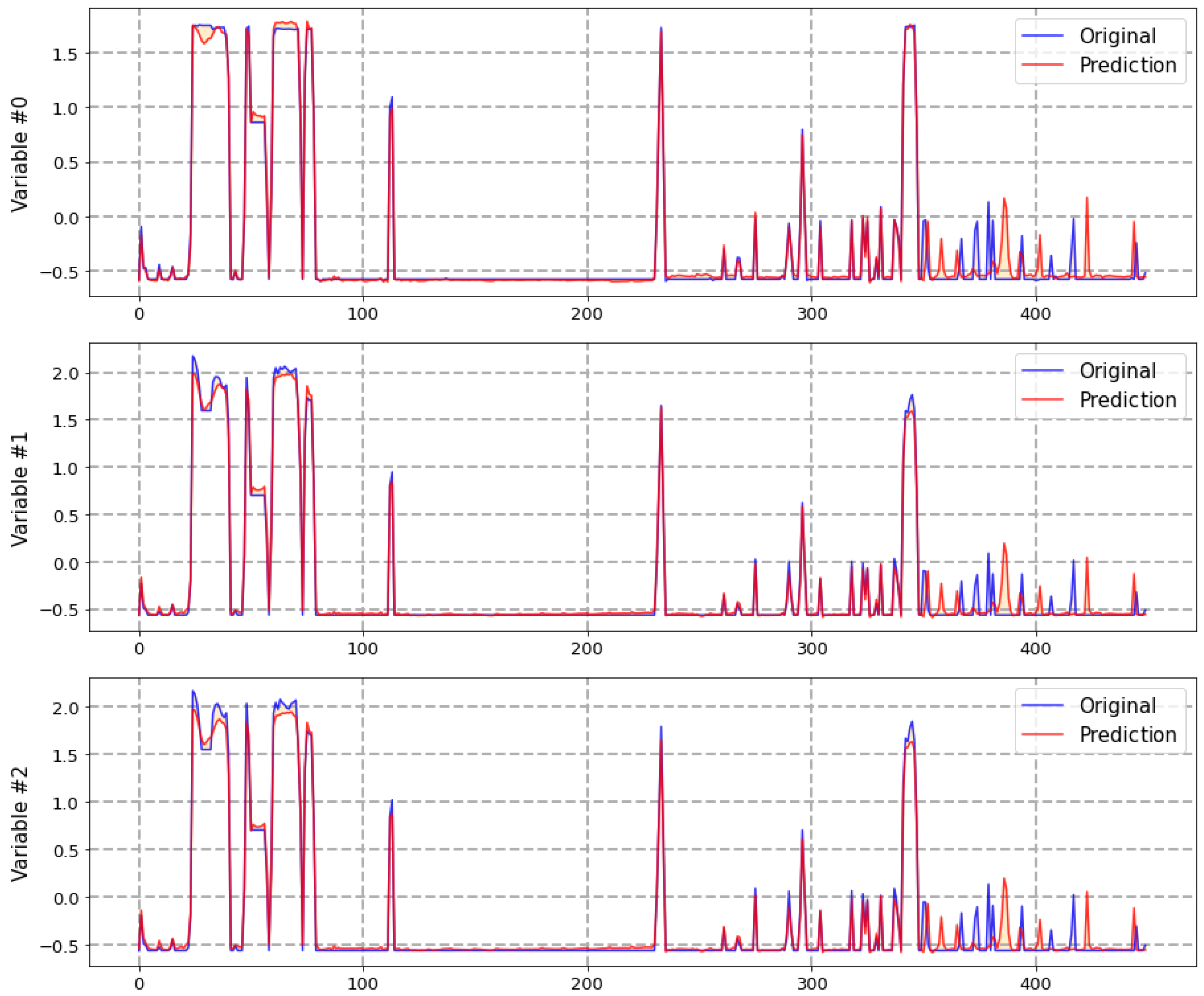Click y-tick −0.5 on Variable #0 axis
The image size is (1204, 996).
58,273
